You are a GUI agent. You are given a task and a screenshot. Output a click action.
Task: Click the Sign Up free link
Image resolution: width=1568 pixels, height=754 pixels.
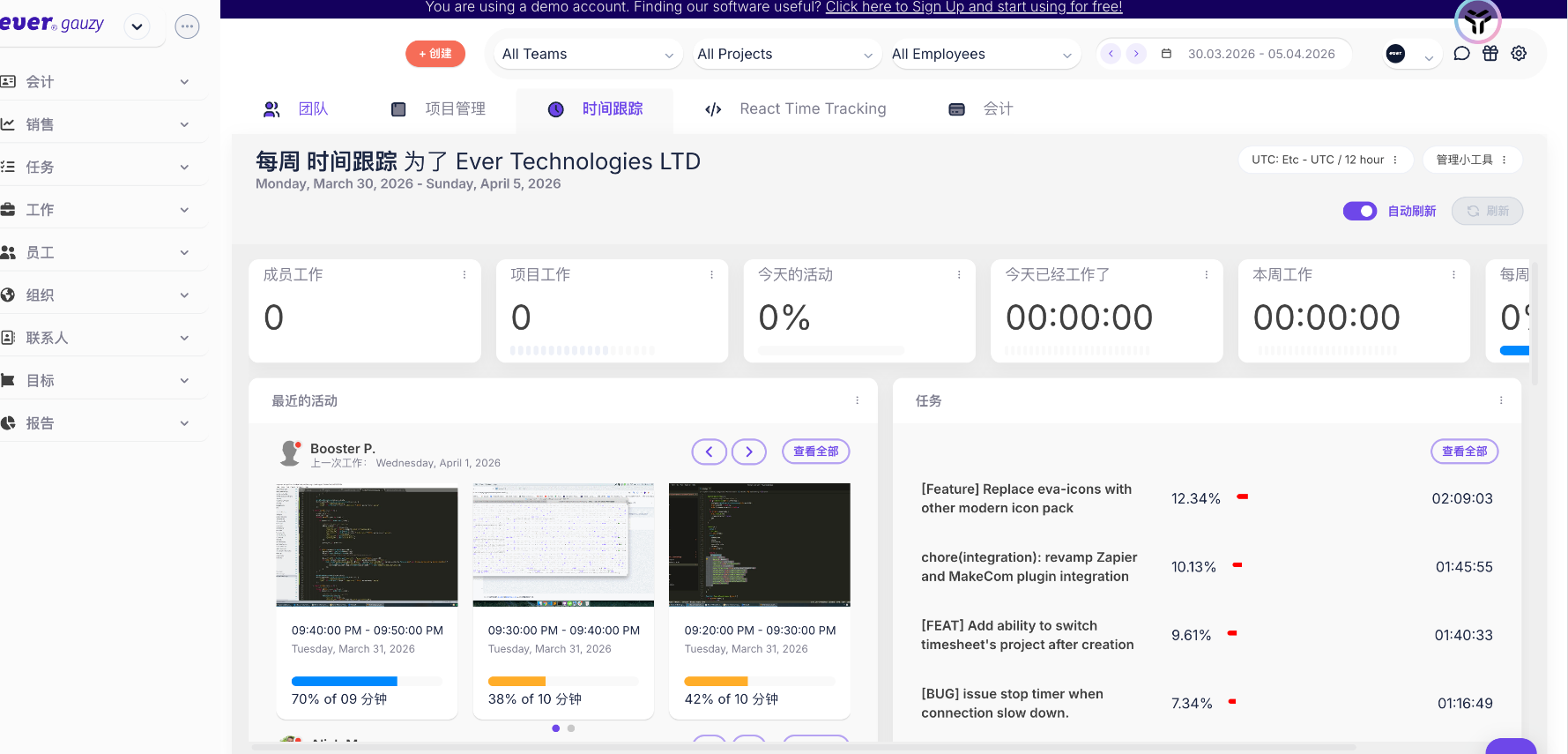(973, 7)
